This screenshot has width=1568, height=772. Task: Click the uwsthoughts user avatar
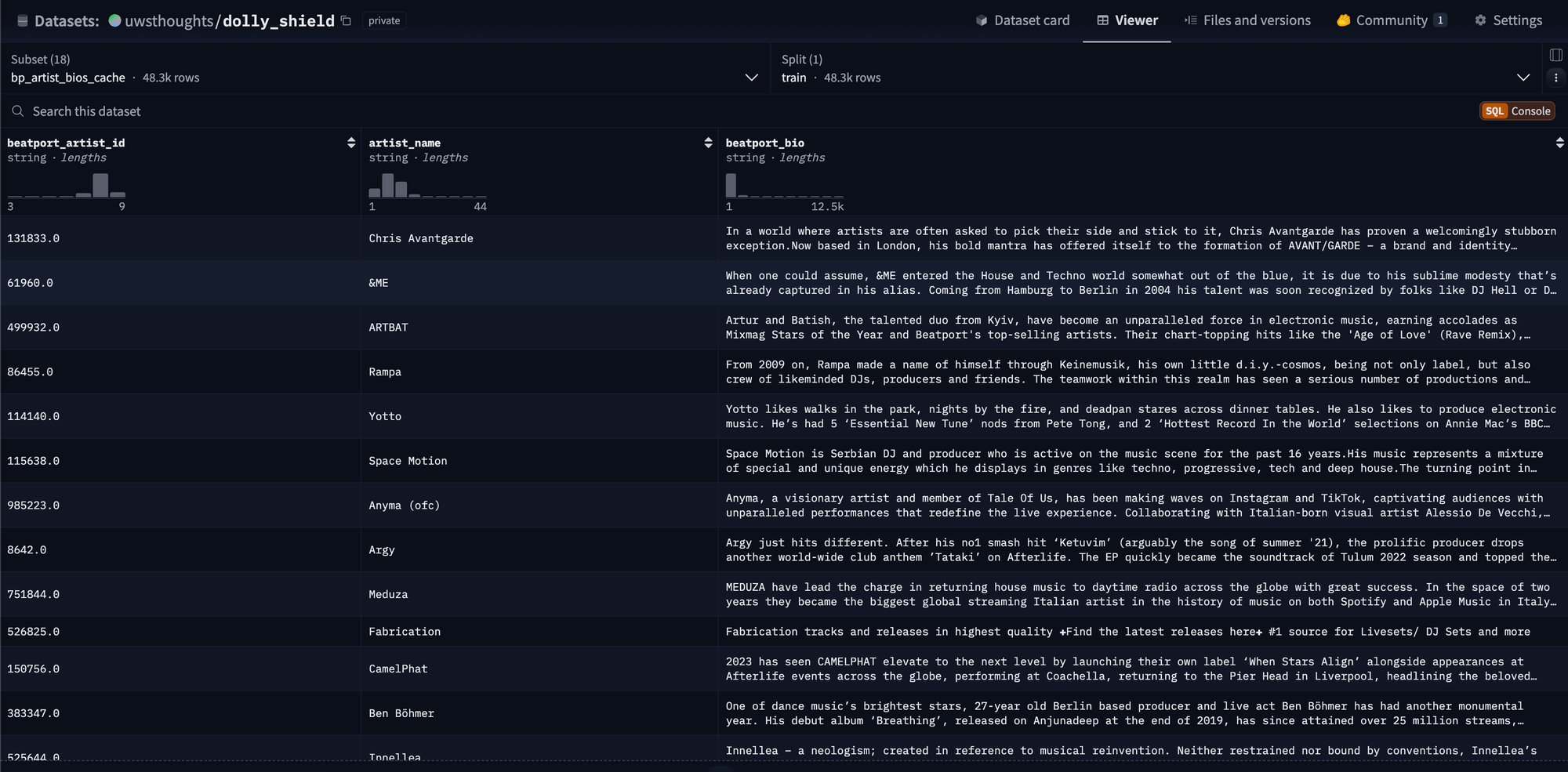(115, 21)
